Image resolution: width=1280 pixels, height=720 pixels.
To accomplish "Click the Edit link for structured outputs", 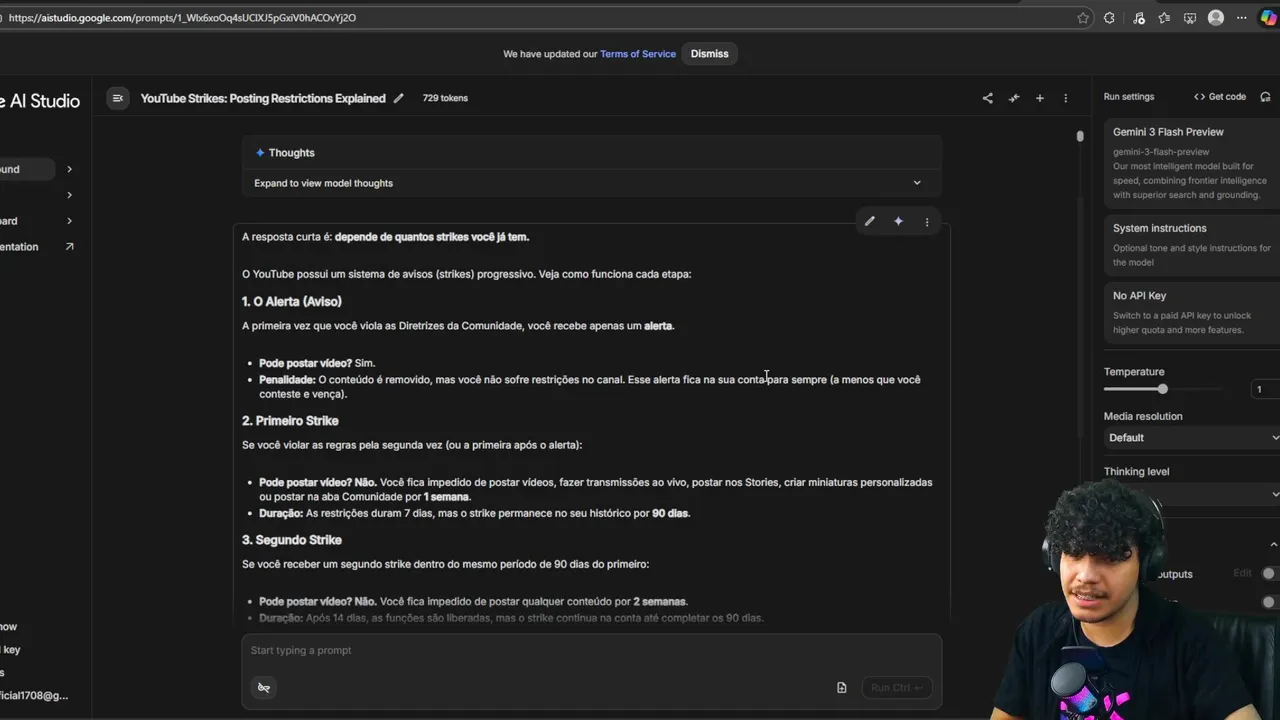I will tap(1242, 574).
